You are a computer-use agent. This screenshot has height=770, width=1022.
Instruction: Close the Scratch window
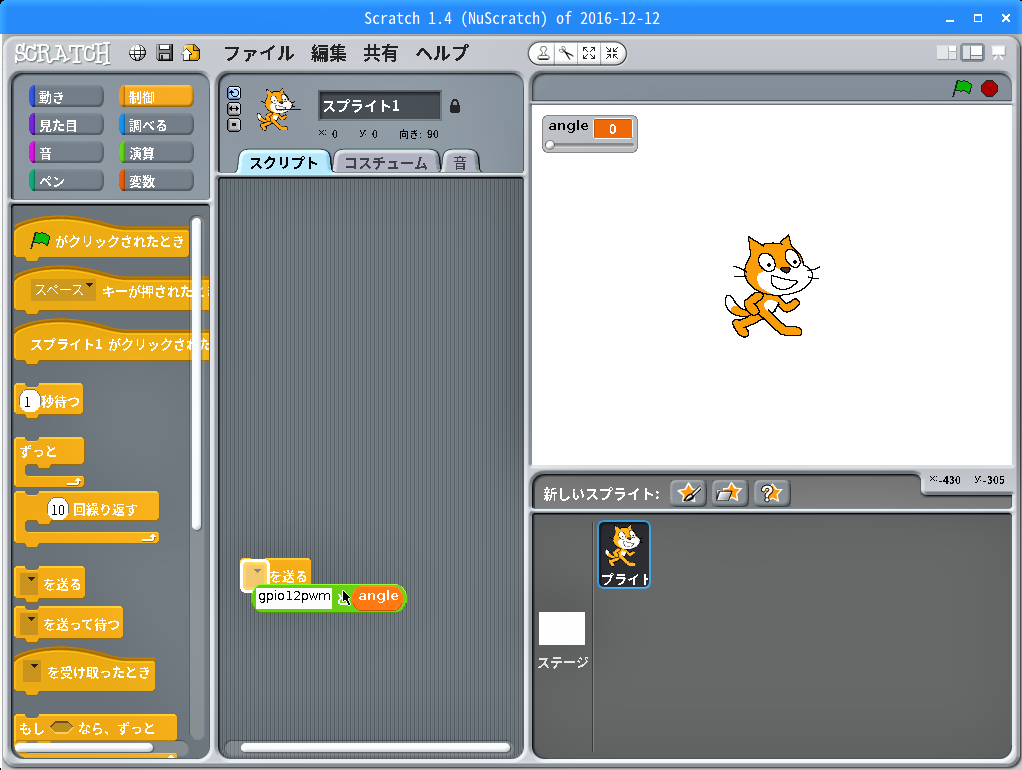point(1006,18)
